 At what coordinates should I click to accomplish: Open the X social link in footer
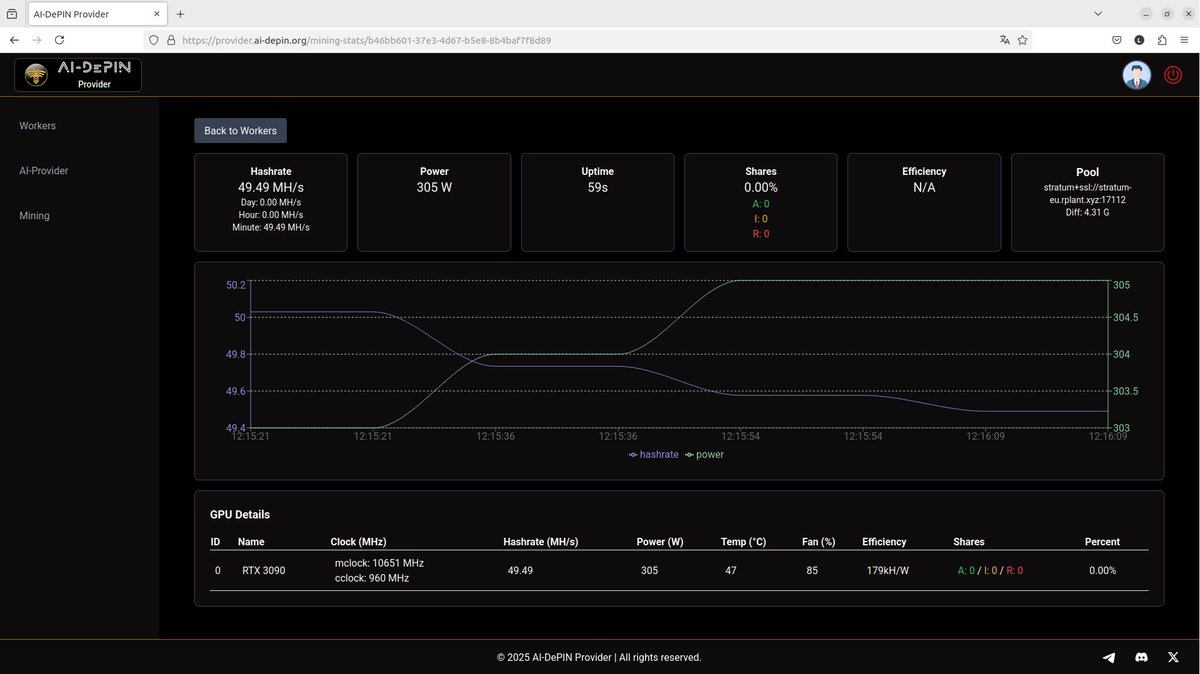point(1174,657)
